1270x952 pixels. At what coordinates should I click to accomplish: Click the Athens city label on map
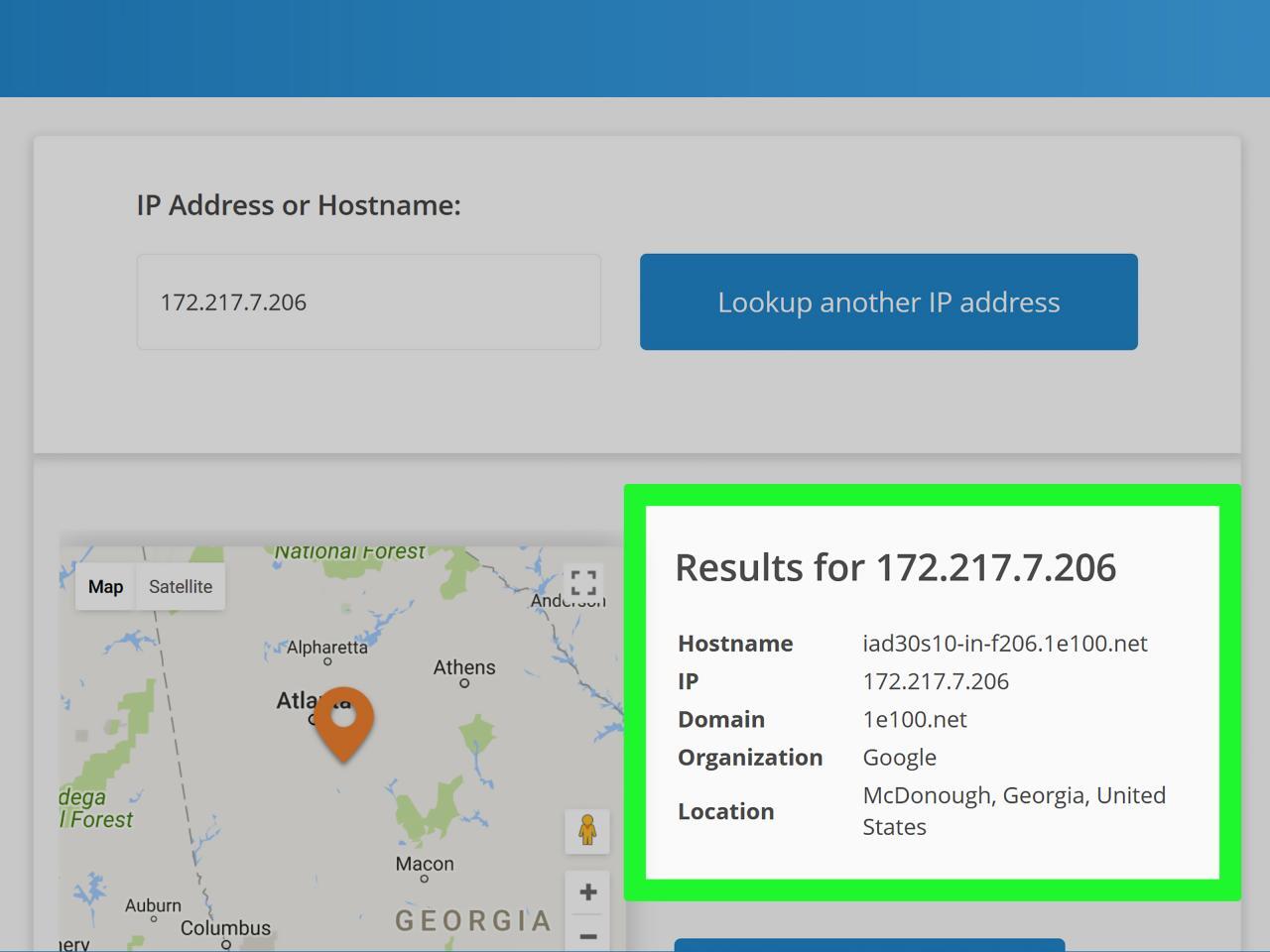pyautogui.click(x=463, y=667)
